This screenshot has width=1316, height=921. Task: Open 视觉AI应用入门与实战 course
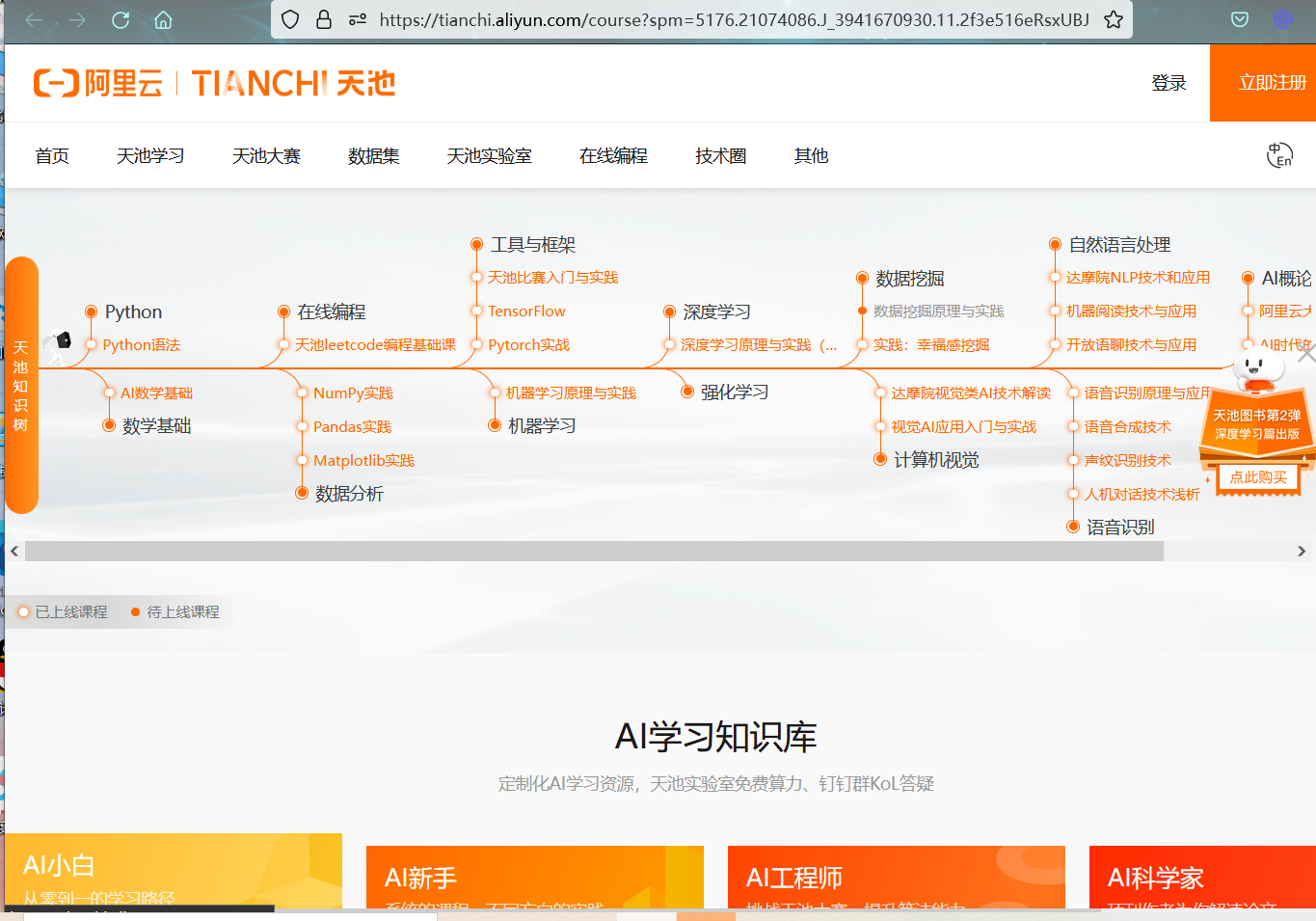click(x=963, y=427)
